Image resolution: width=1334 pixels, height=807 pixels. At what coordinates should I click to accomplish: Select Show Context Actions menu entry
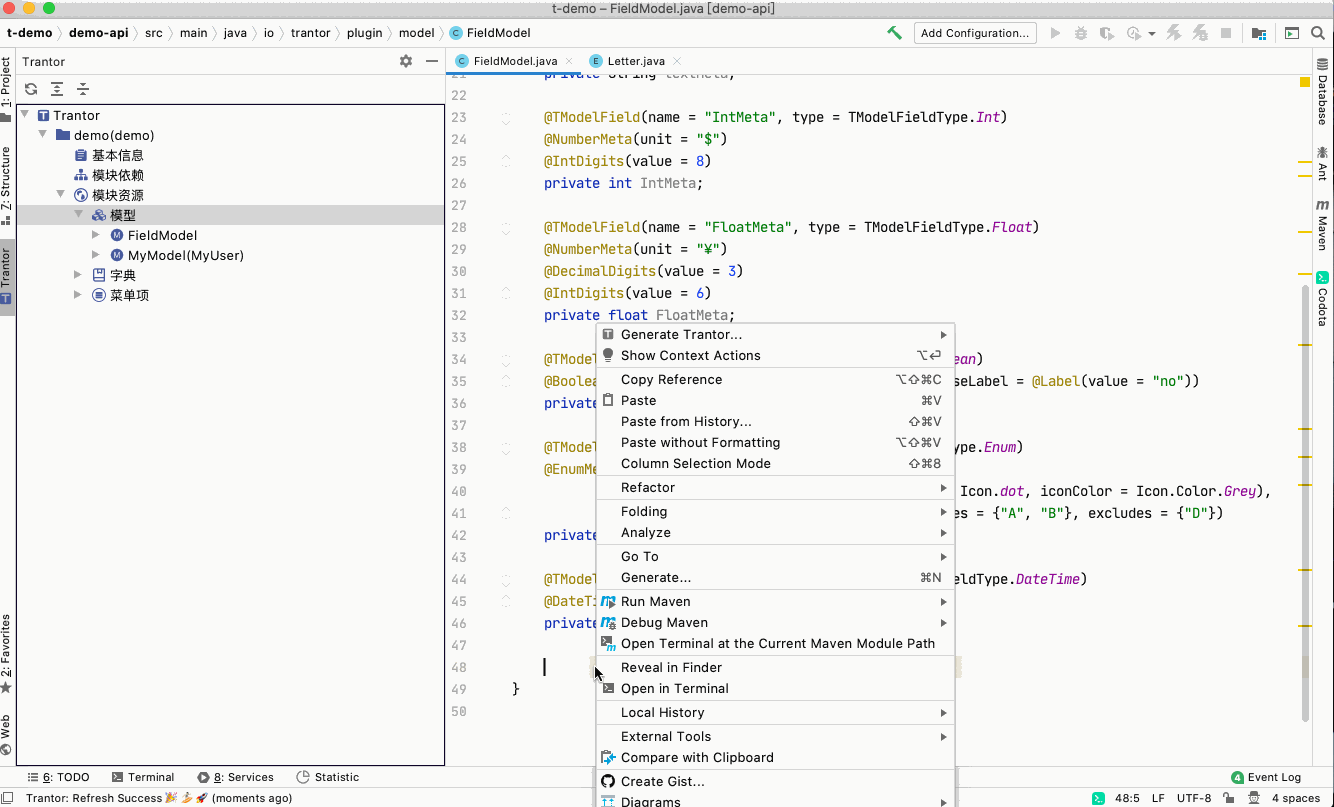click(775, 356)
